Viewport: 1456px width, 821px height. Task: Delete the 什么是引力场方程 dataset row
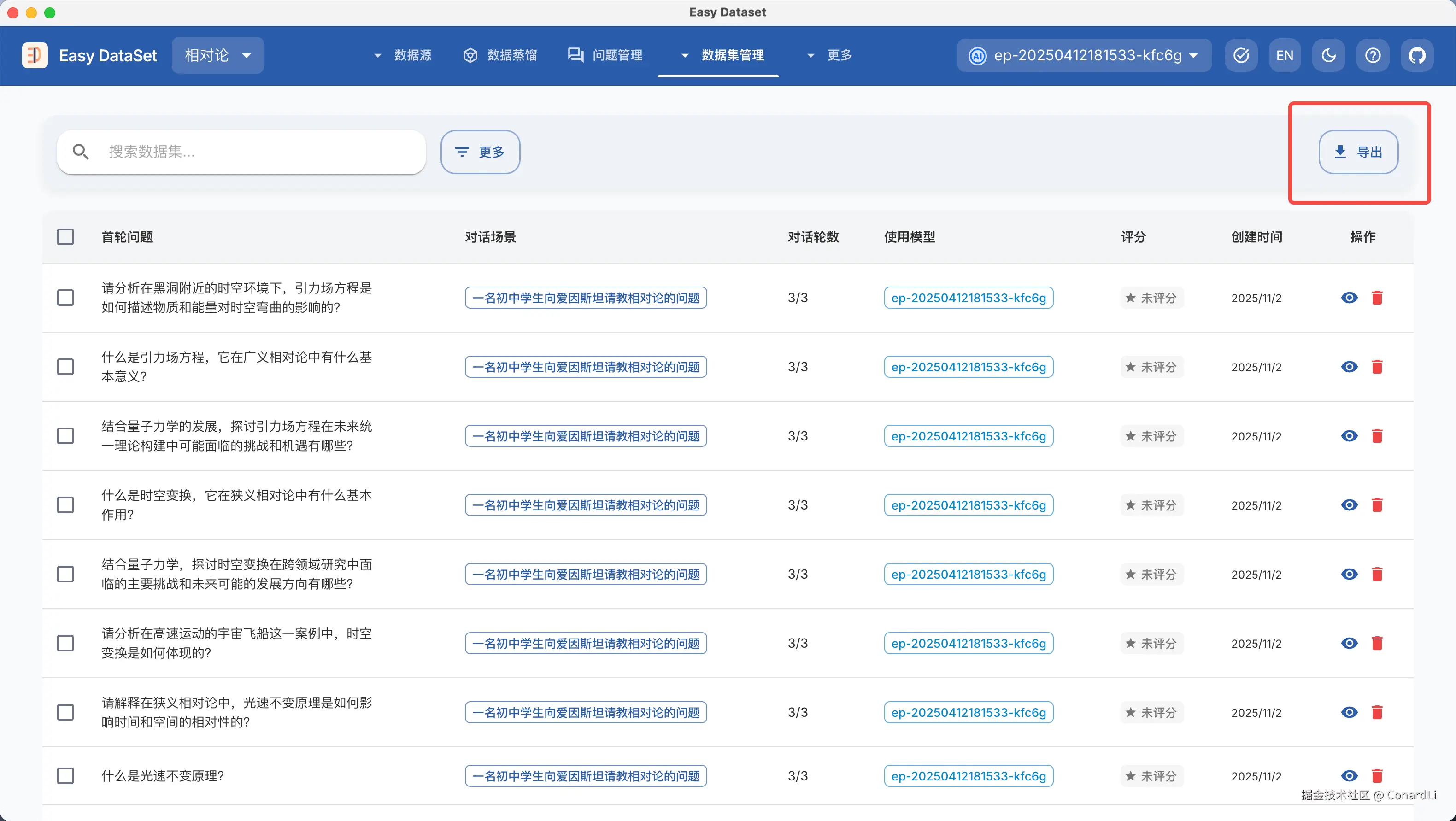[x=1377, y=367]
